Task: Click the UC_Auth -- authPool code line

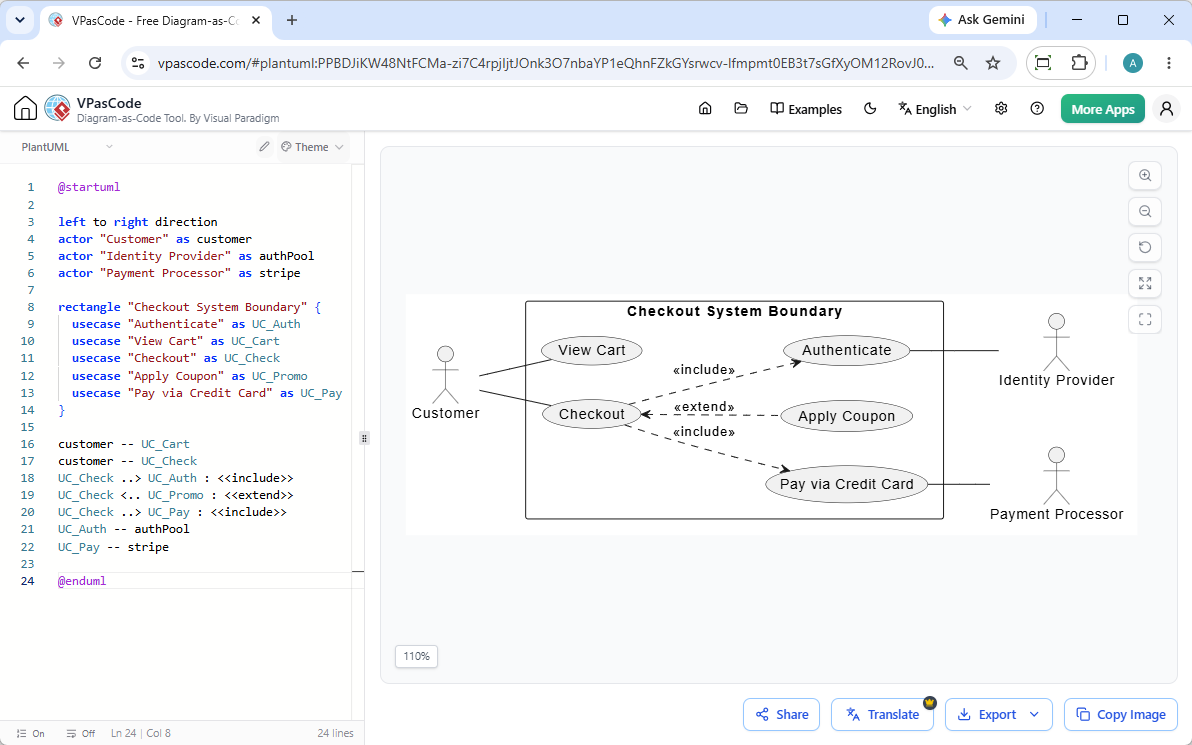Action: pos(123,529)
